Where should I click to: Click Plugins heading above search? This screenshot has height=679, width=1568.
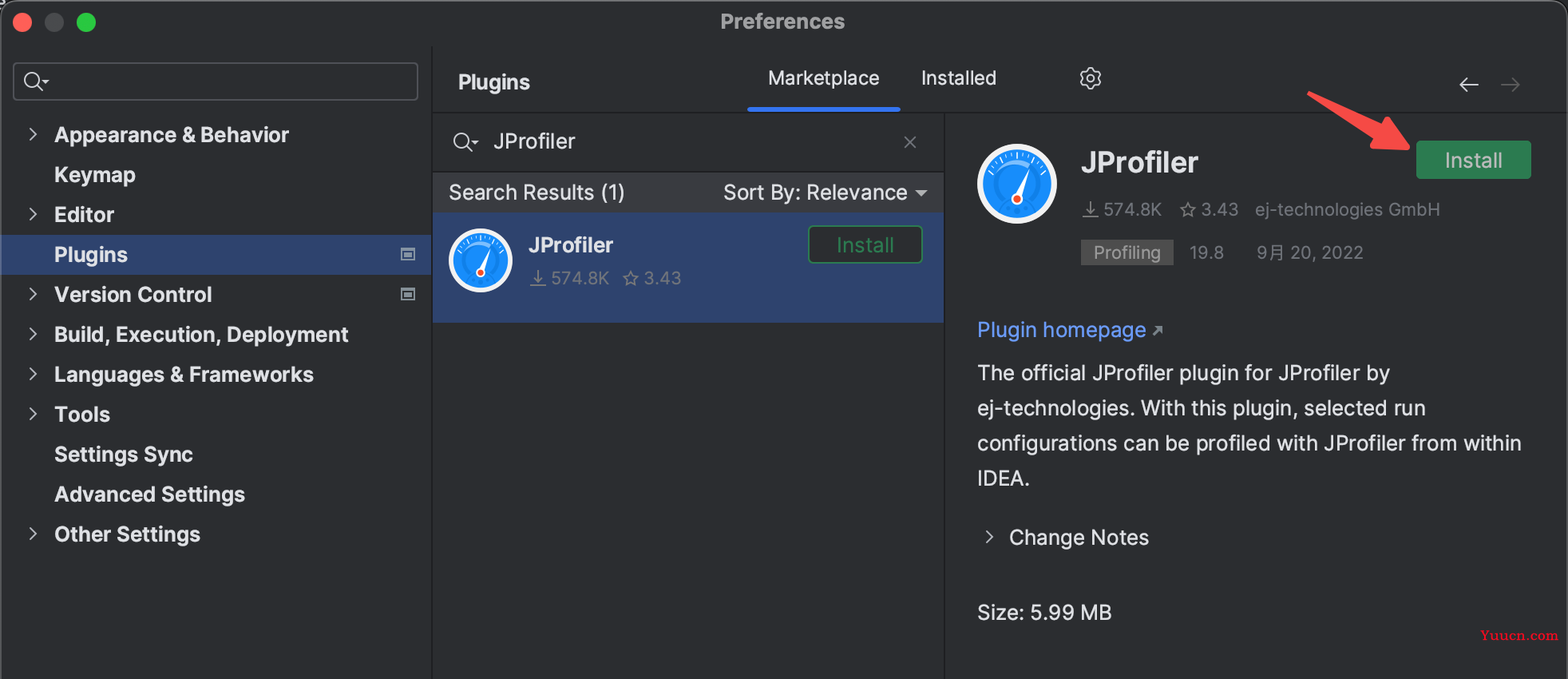pos(493,82)
